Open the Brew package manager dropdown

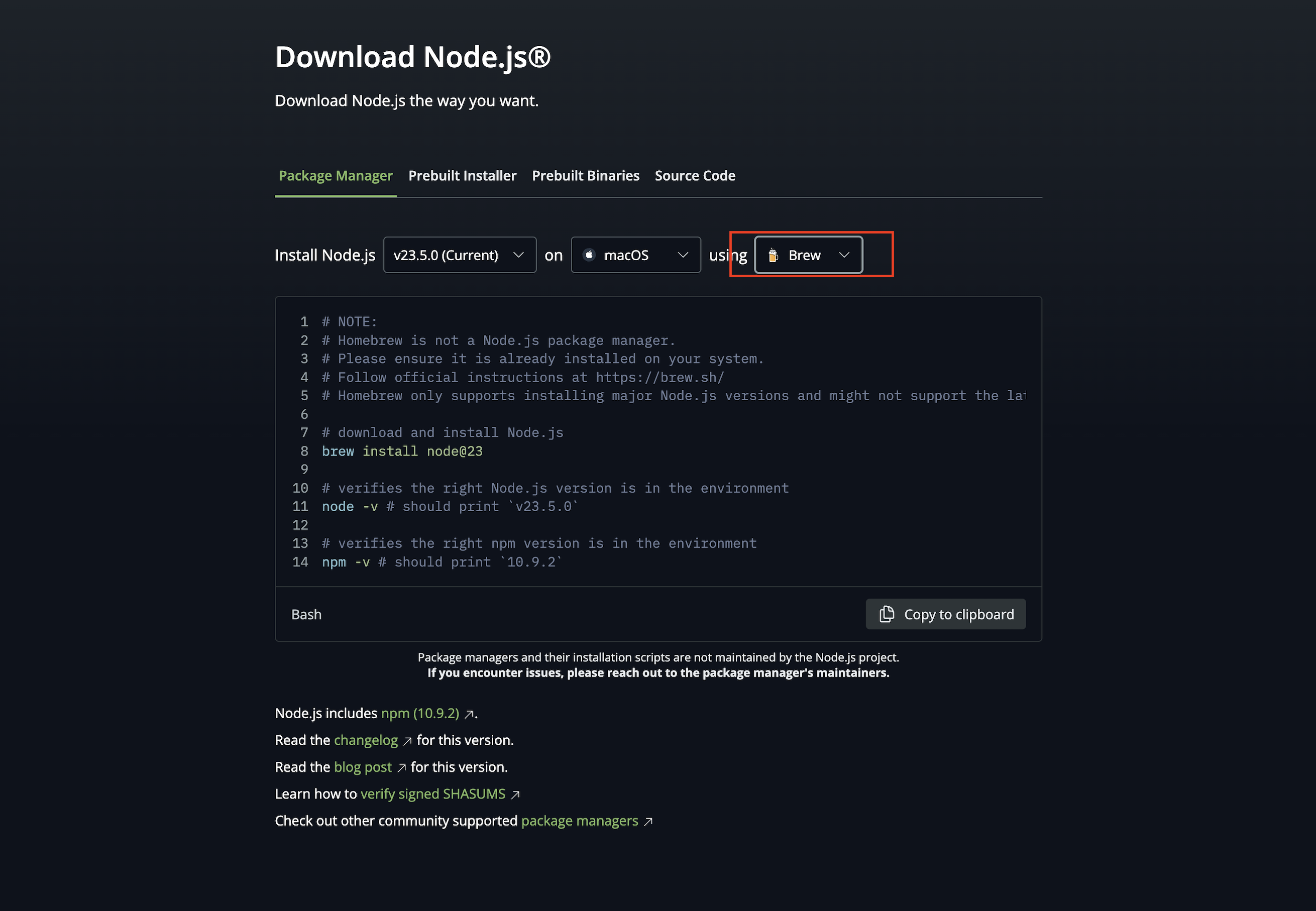coord(808,255)
